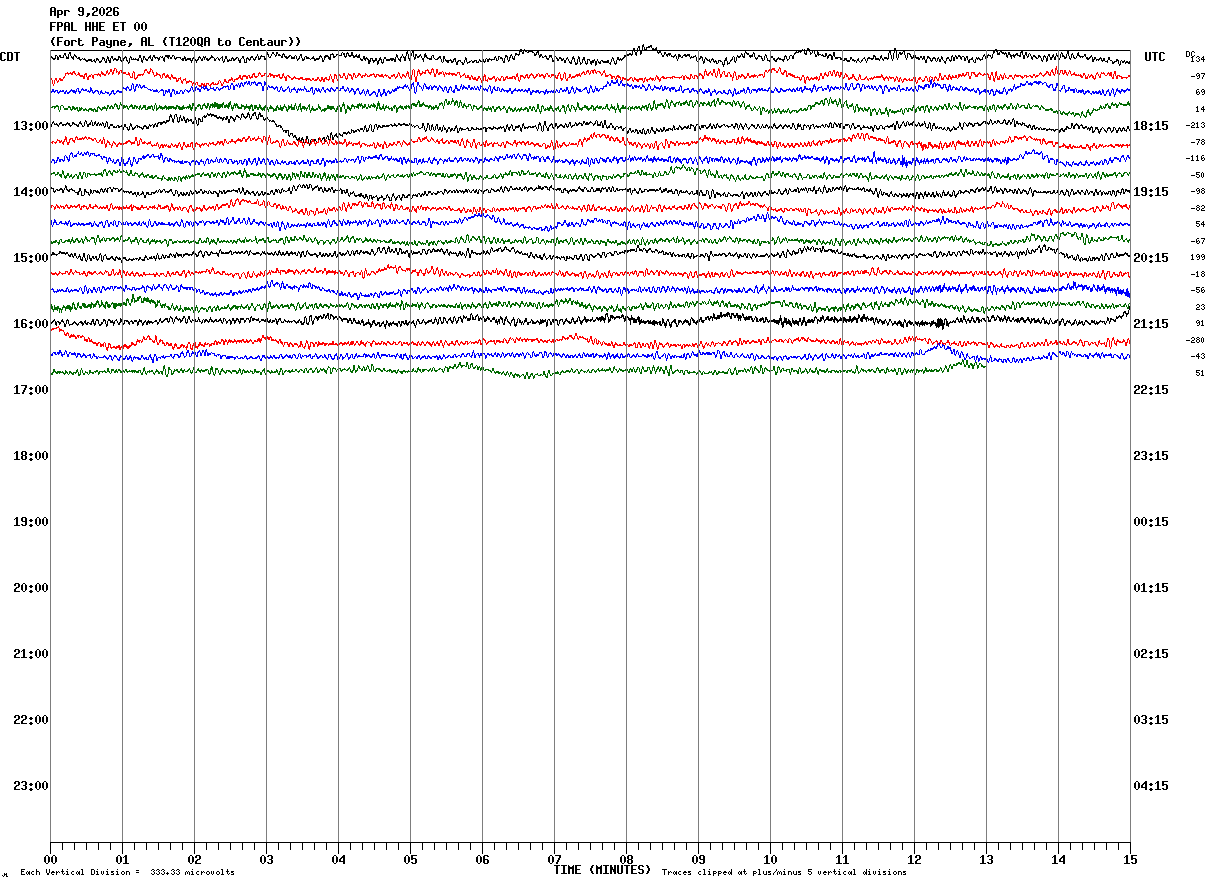The image size is (1210, 886).
Task: Click the DC offset value -43
Action: click(1198, 357)
